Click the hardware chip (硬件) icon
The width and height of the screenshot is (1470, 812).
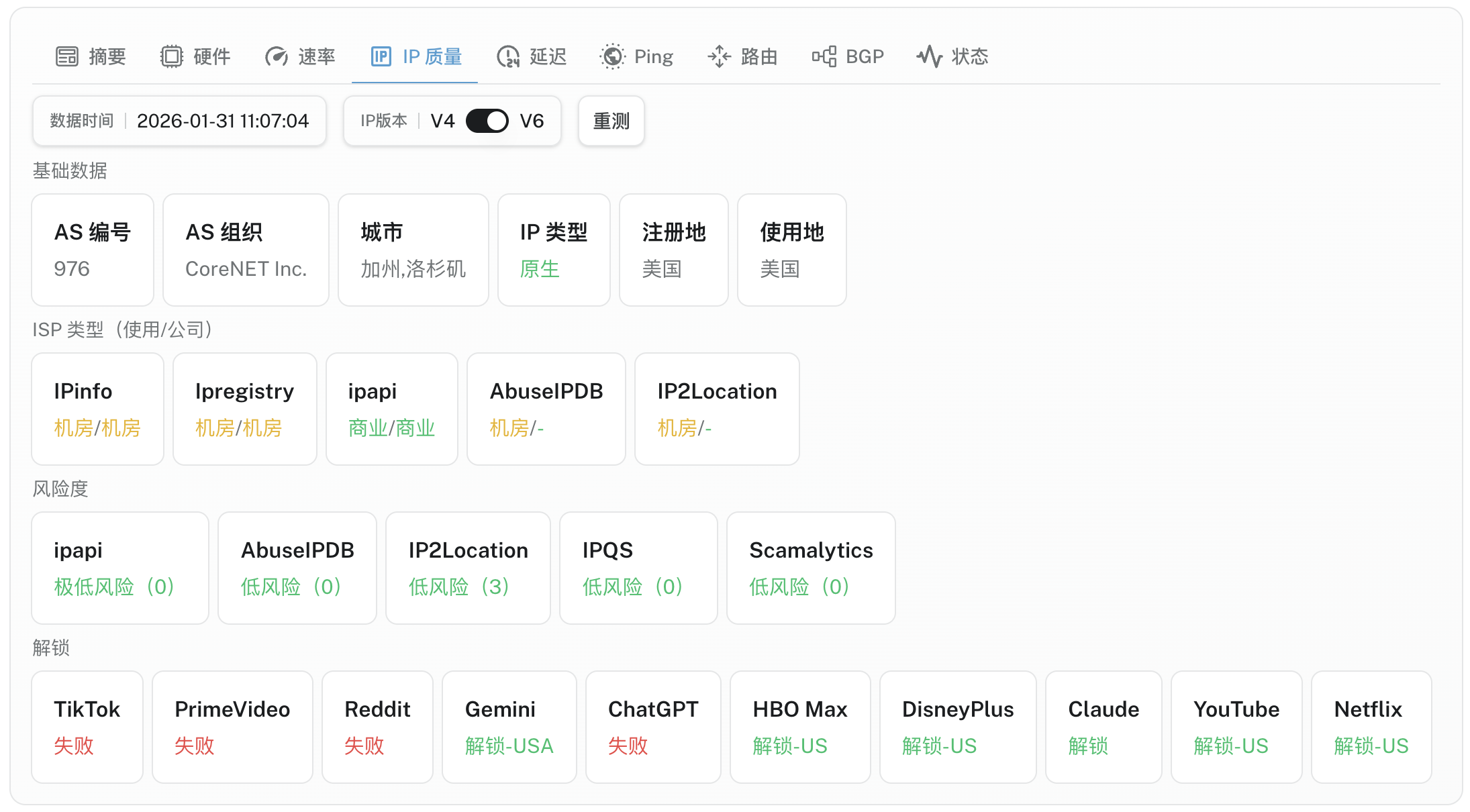(172, 56)
